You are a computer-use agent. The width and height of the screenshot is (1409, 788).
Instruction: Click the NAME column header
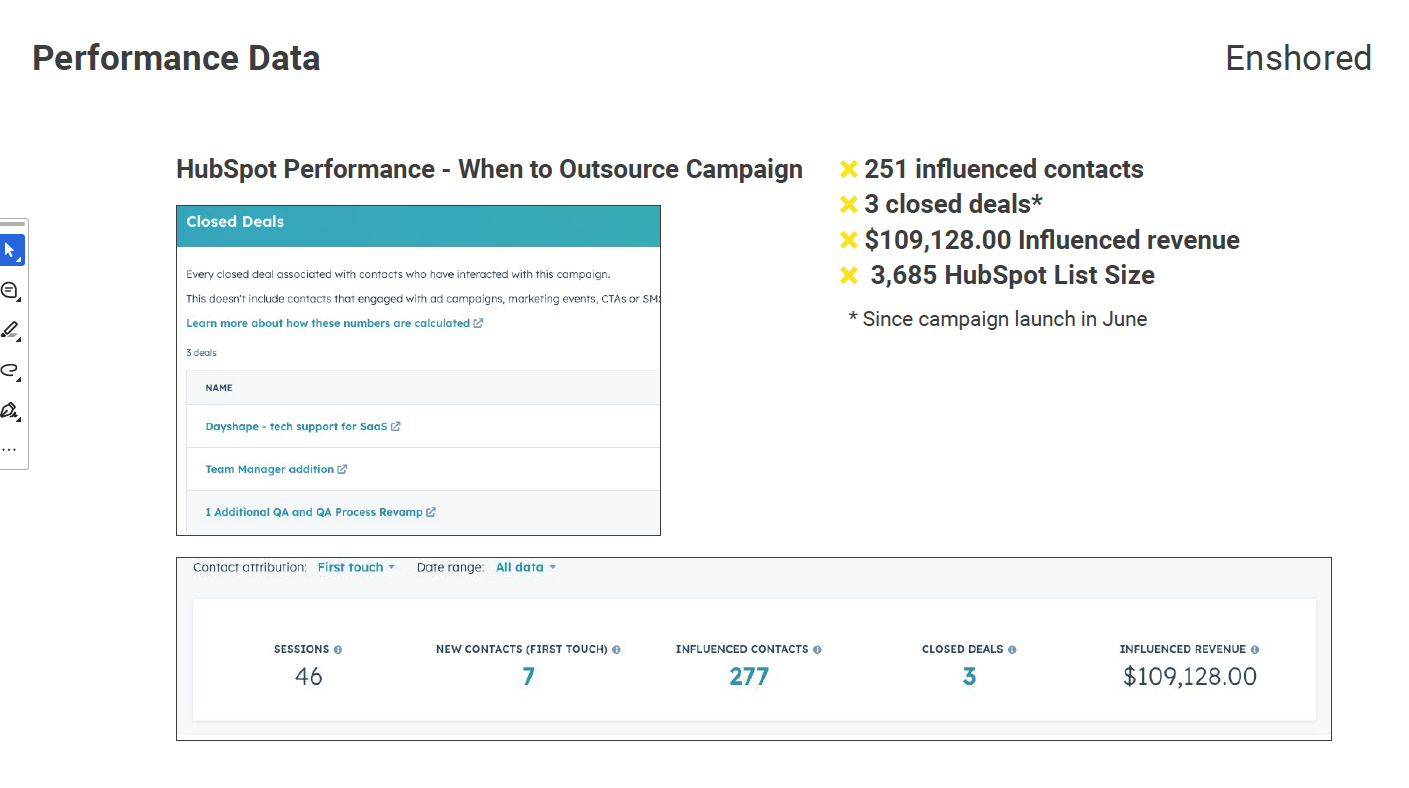coord(219,388)
